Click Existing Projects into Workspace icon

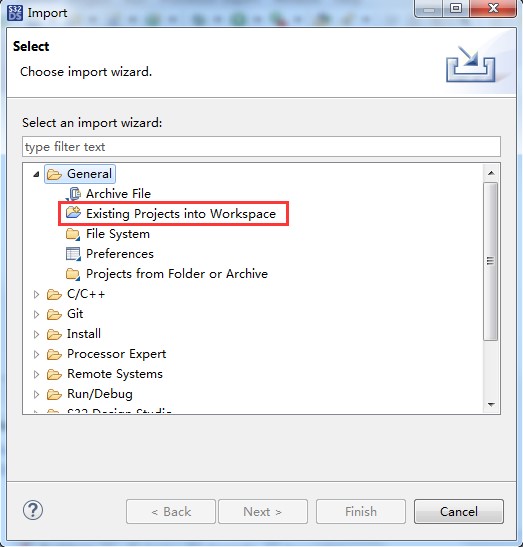[x=73, y=213]
